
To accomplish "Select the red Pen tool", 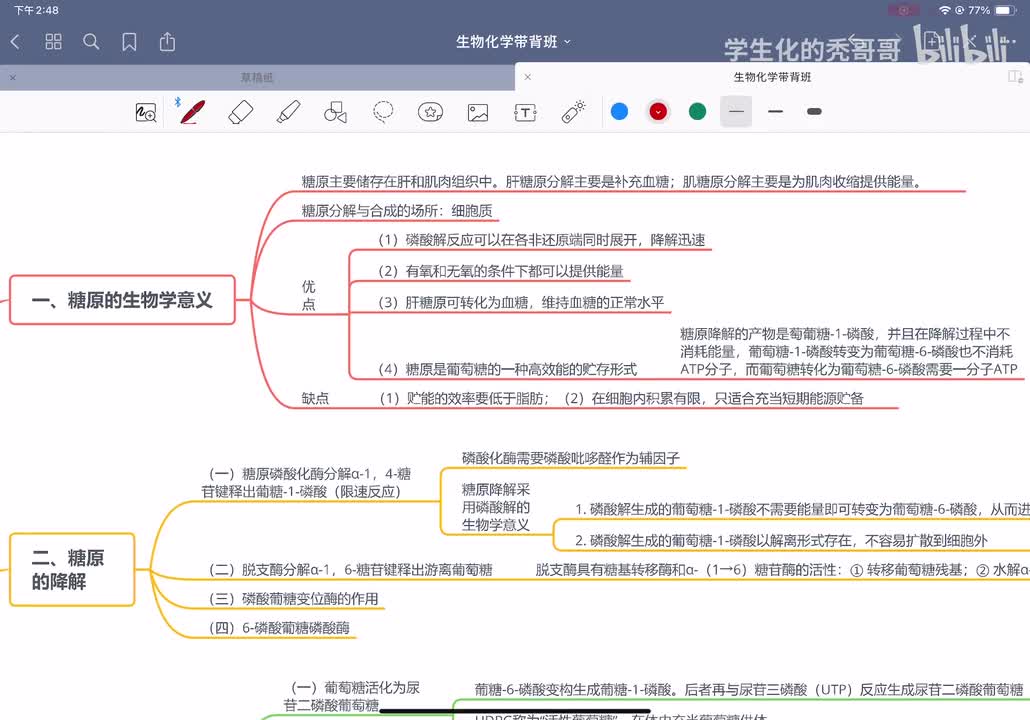I will coord(192,112).
